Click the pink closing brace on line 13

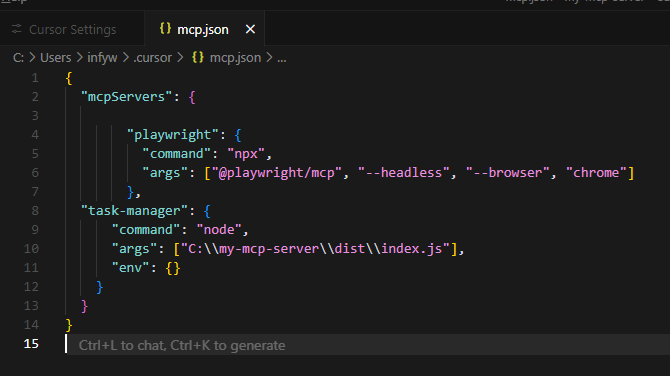coord(84,306)
